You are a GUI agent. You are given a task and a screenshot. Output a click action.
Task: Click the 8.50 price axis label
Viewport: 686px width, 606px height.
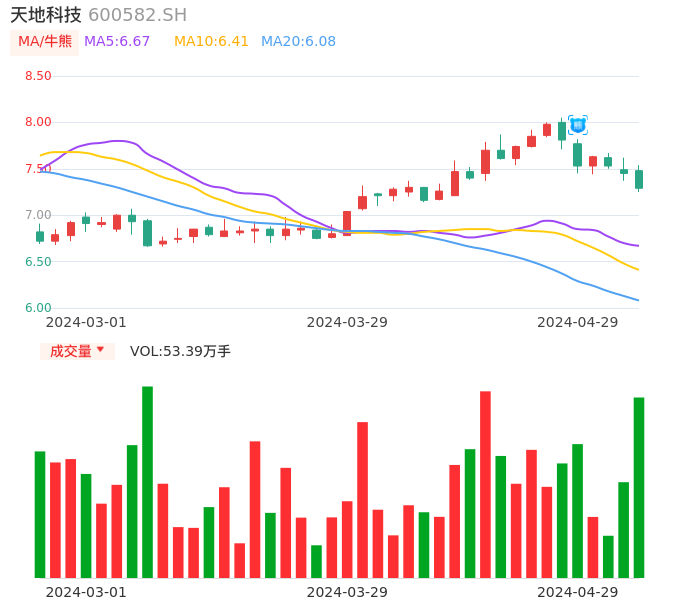click(x=38, y=76)
